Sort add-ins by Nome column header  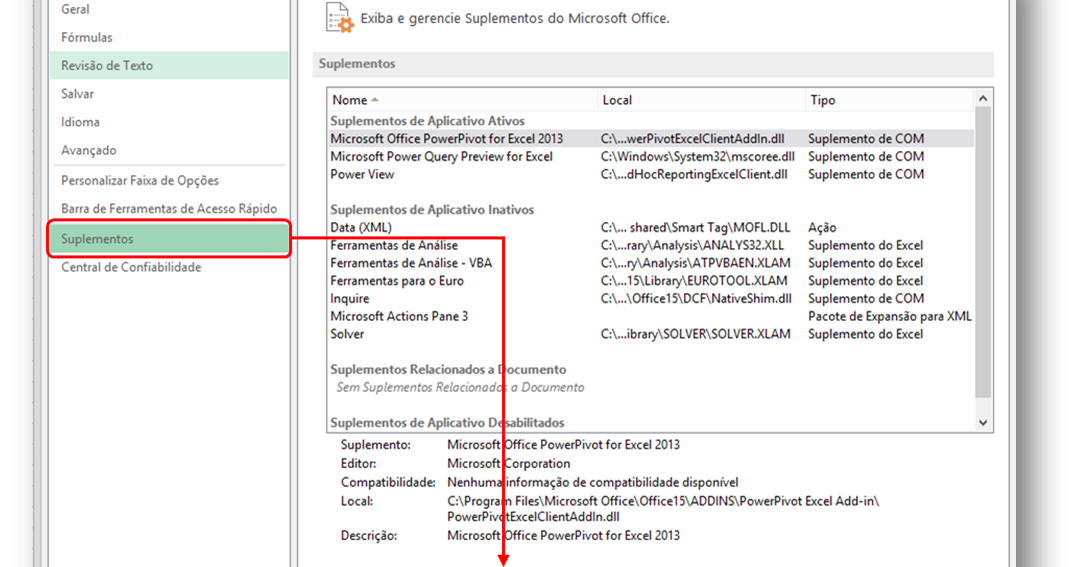(462, 100)
